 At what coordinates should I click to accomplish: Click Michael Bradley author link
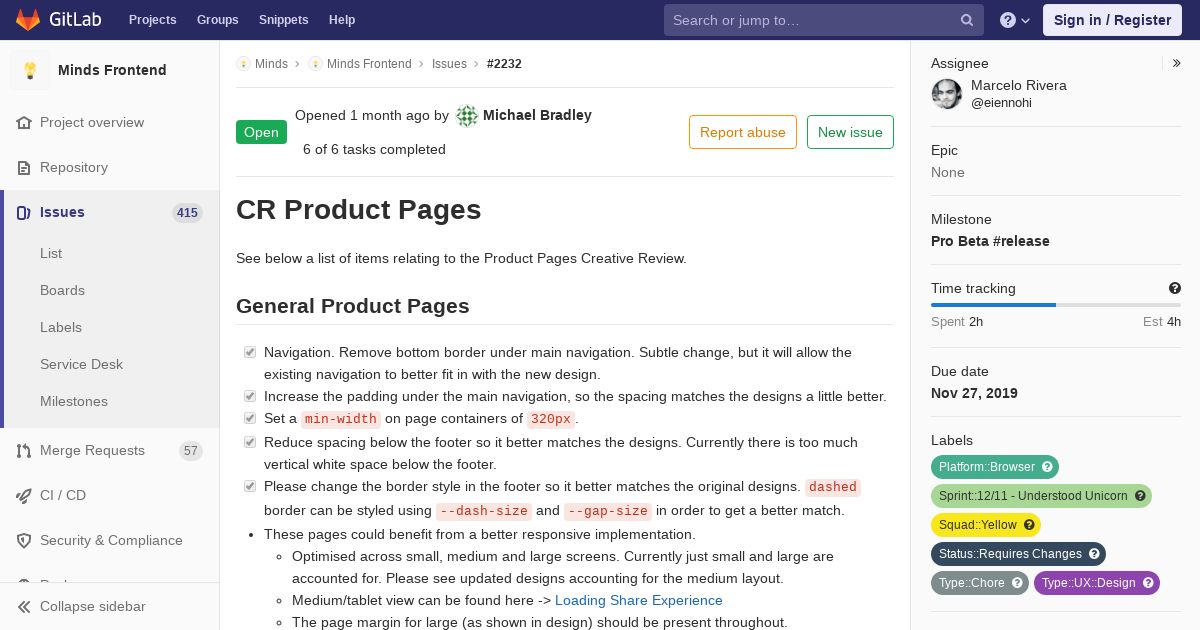tap(537, 115)
